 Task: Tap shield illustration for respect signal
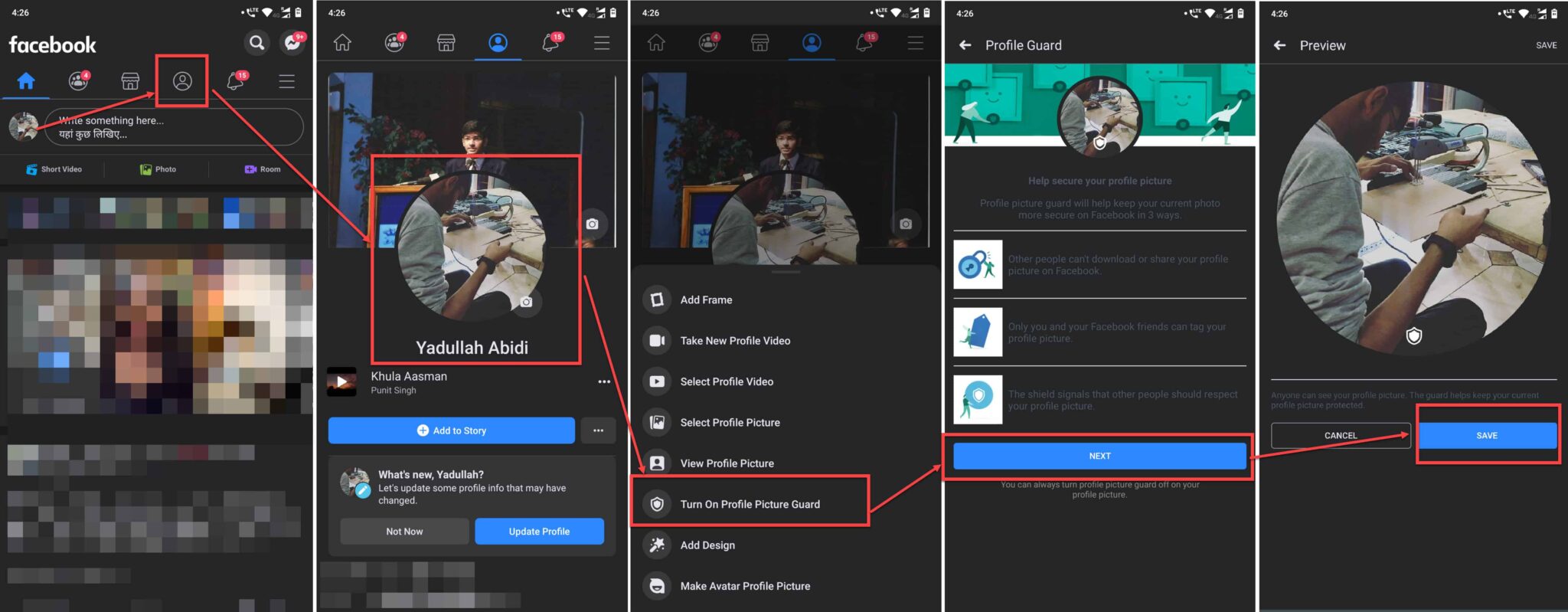tap(978, 399)
